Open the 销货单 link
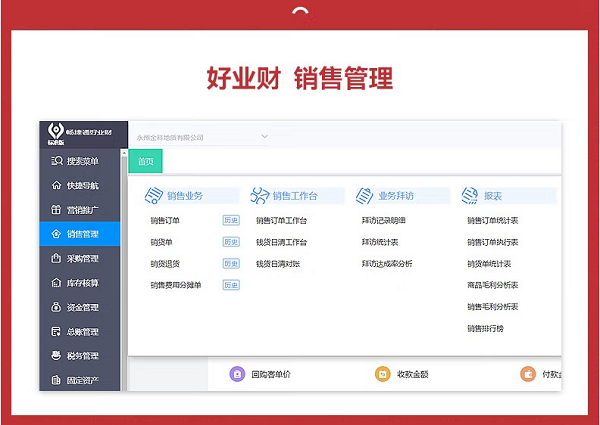 [161, 242]
